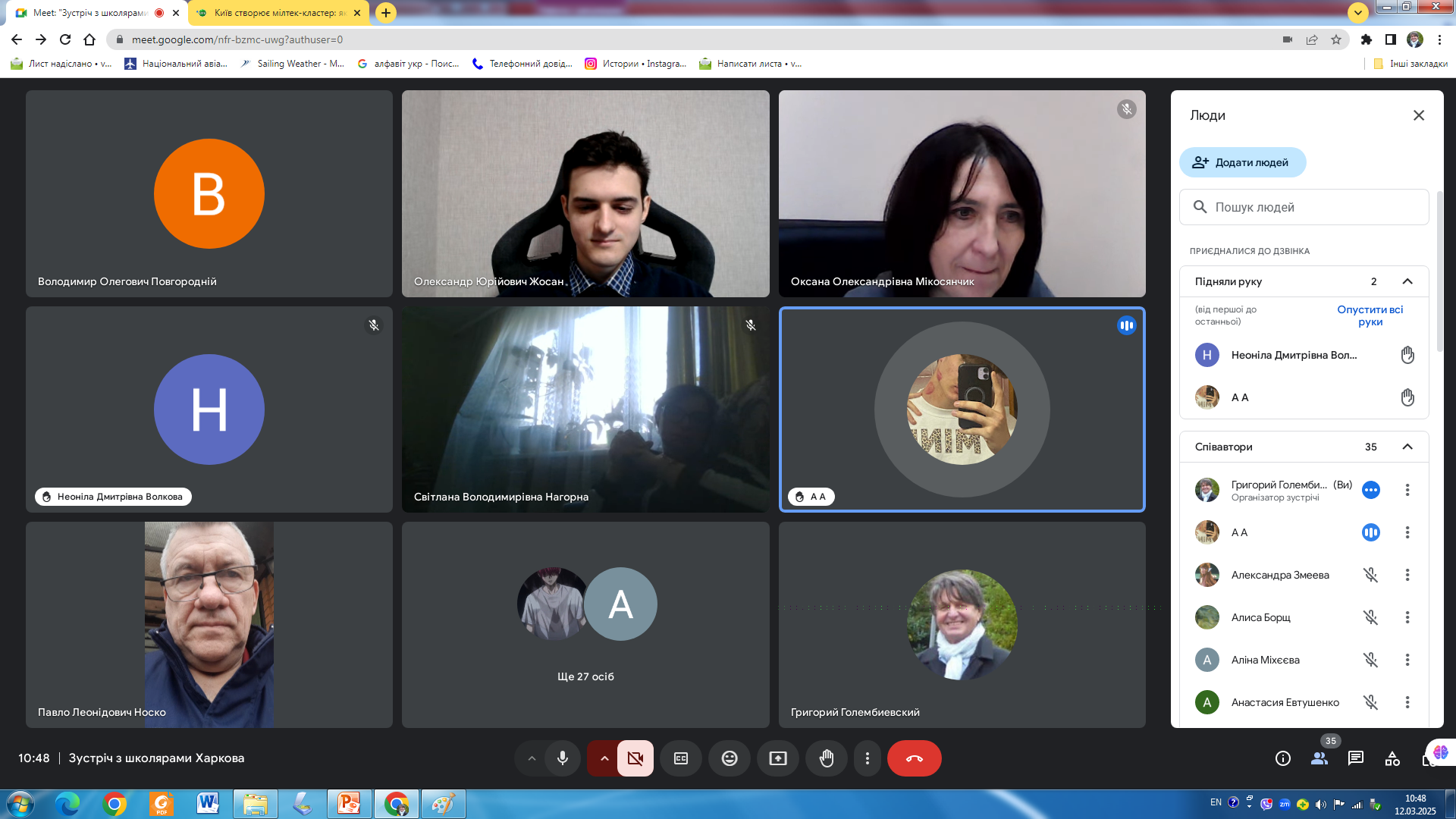Open meeting details info icon

[x=1282, y=758]
